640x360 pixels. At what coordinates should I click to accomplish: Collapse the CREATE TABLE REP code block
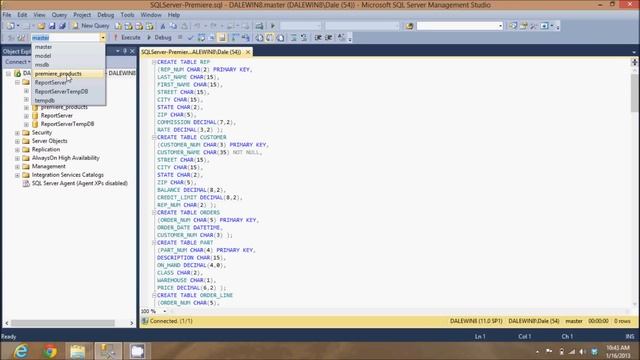[154, 62]
